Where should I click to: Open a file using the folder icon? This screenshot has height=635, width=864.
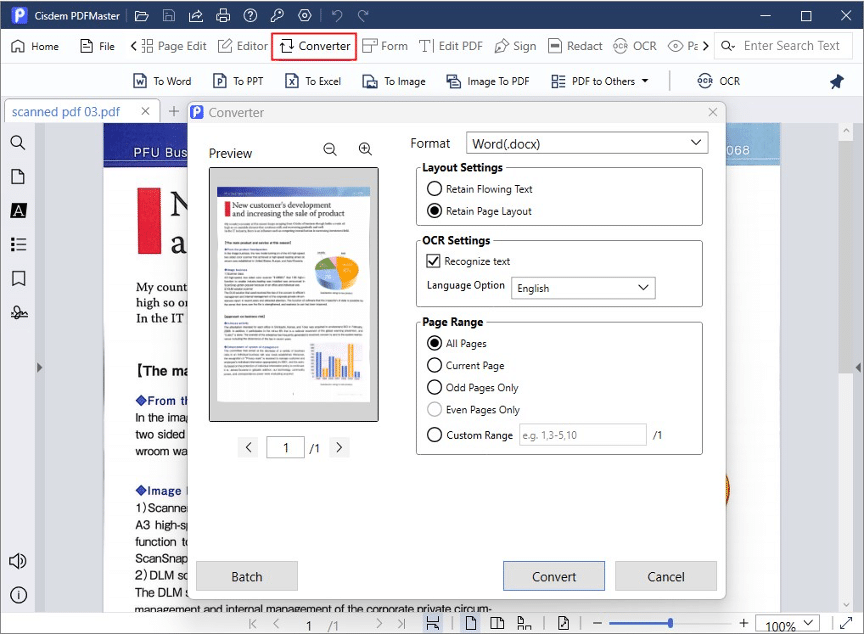click(141, 15)
